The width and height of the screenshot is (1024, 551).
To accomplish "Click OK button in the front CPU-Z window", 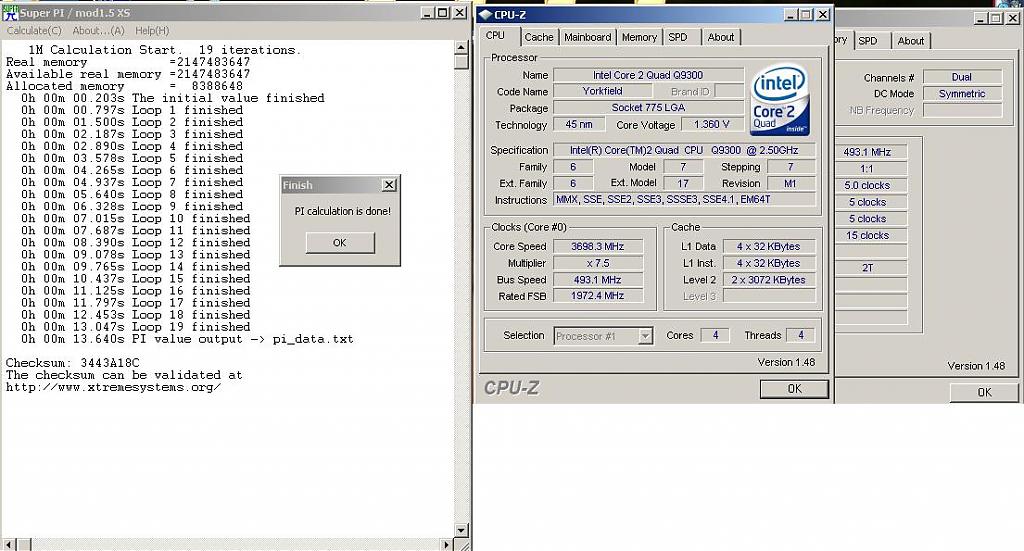I will (794, 389).
